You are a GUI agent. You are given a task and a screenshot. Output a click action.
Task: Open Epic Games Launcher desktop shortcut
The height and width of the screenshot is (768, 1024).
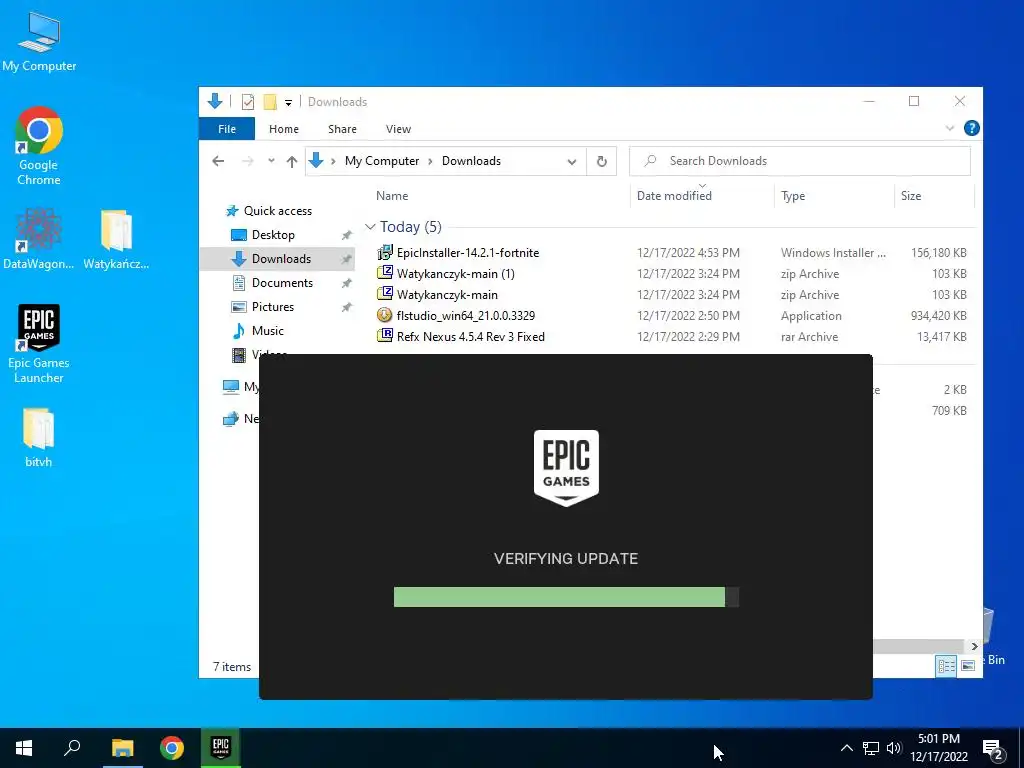(x=39, y=344)
